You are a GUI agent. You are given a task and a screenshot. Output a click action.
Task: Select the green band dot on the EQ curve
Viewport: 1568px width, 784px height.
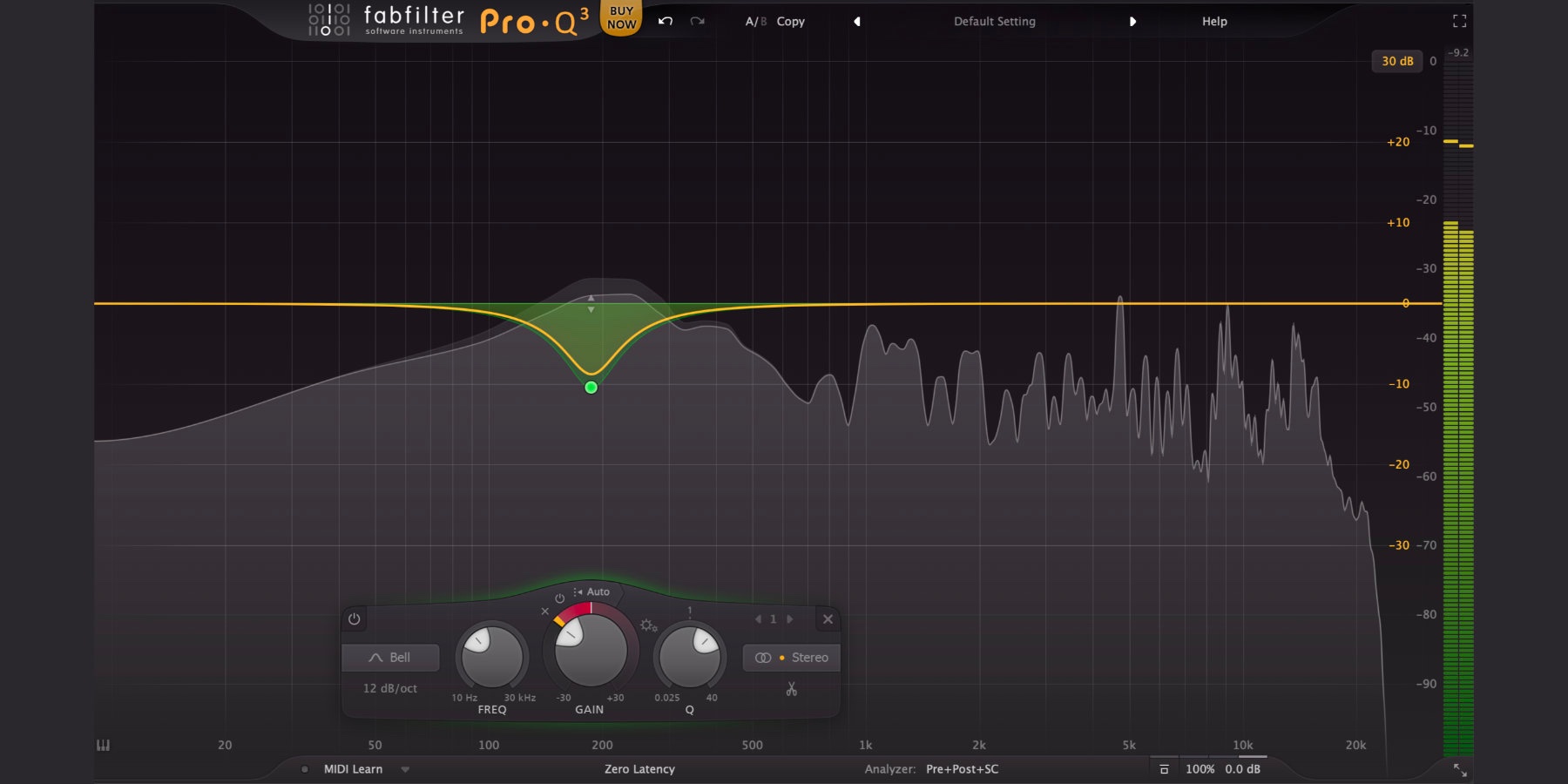[591, 388]
